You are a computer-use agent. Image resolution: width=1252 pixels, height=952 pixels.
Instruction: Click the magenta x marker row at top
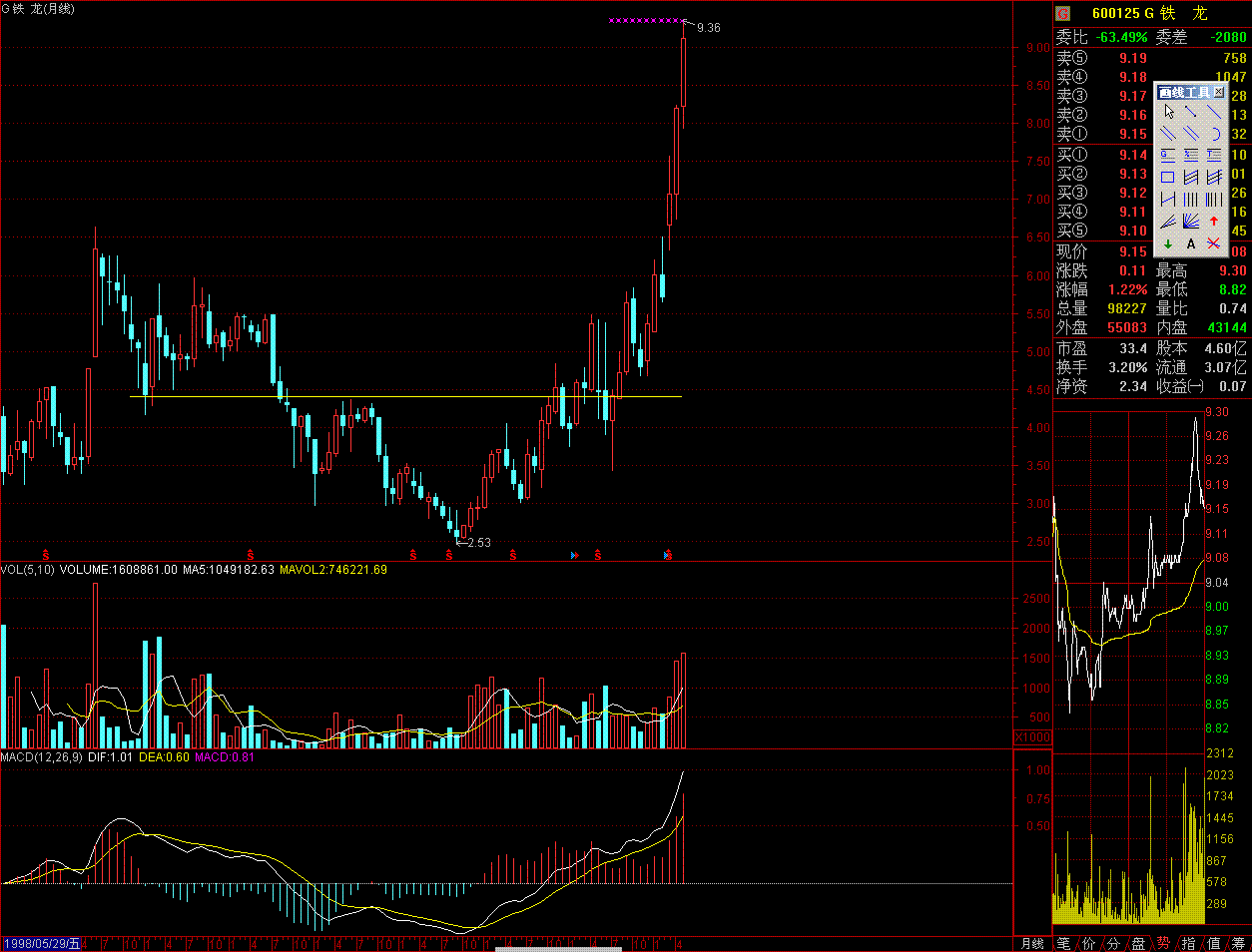[x=646, y=20]
